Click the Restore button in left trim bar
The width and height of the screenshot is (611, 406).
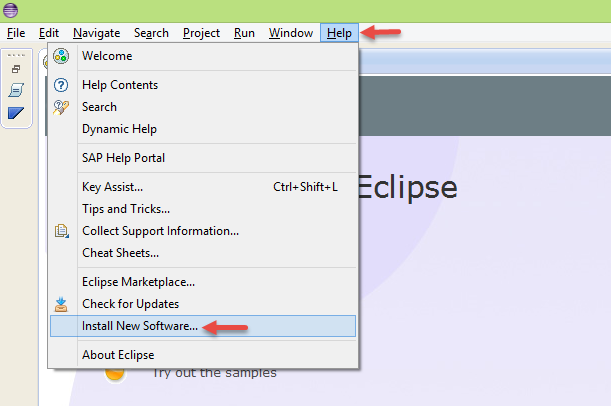(16, 69)
